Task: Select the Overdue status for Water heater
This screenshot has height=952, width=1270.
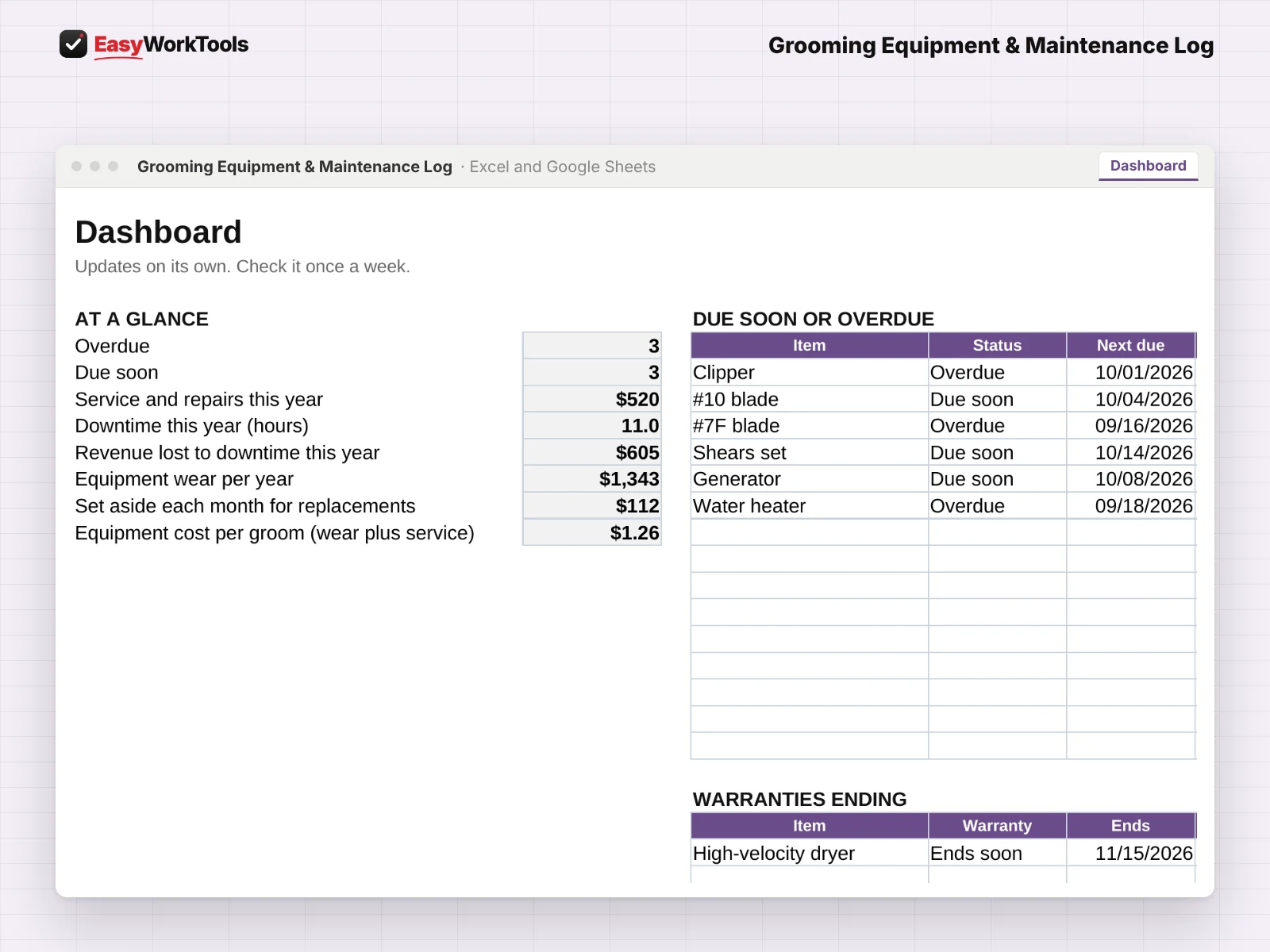Action: click(997, 506)
